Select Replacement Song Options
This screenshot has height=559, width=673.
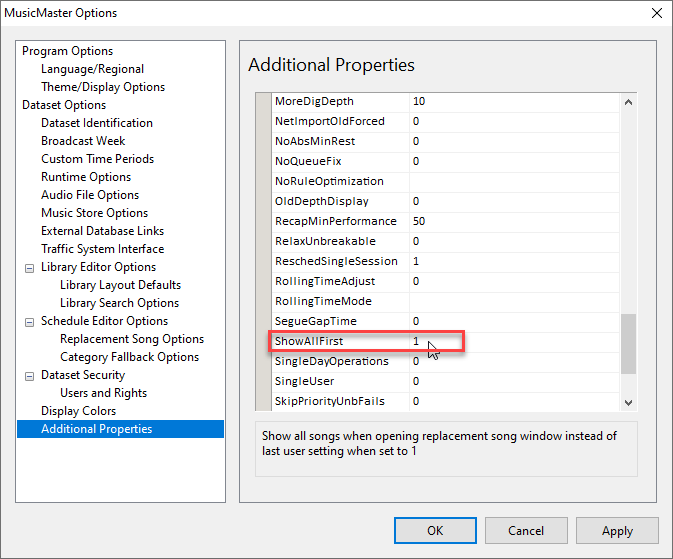pyautogui.click(x=131, y=339)
